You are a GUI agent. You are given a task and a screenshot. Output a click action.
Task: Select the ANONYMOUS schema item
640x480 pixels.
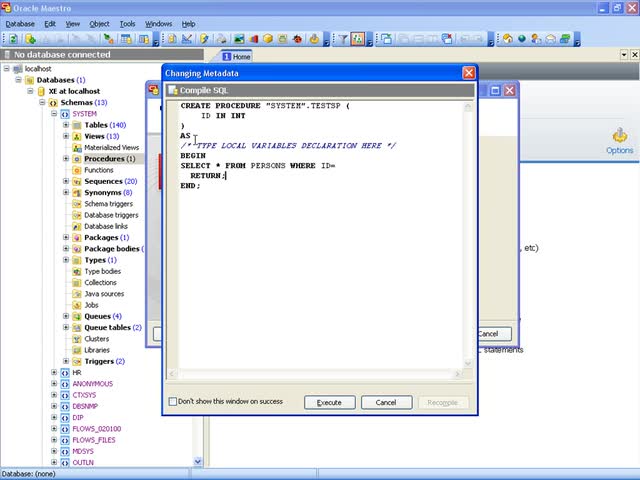click(x=93, y=384)
